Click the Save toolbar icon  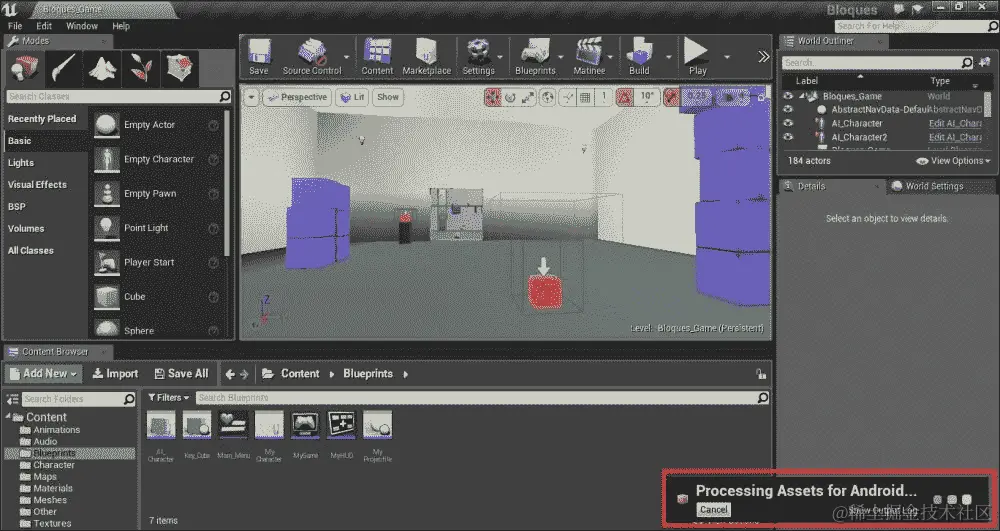tap(258, 57)
